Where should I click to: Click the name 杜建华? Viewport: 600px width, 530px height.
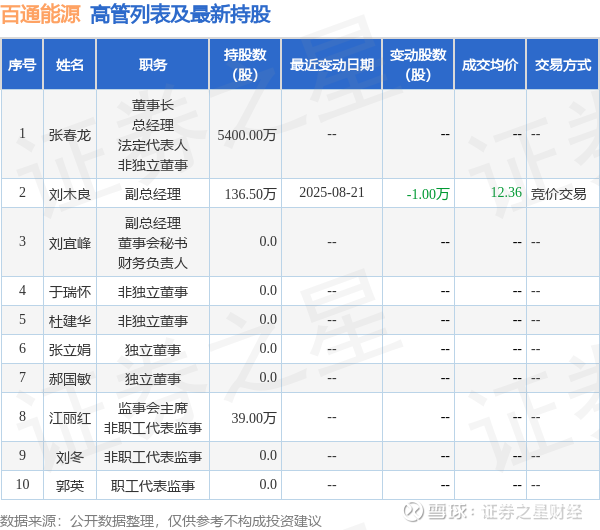tap(70, 321)
